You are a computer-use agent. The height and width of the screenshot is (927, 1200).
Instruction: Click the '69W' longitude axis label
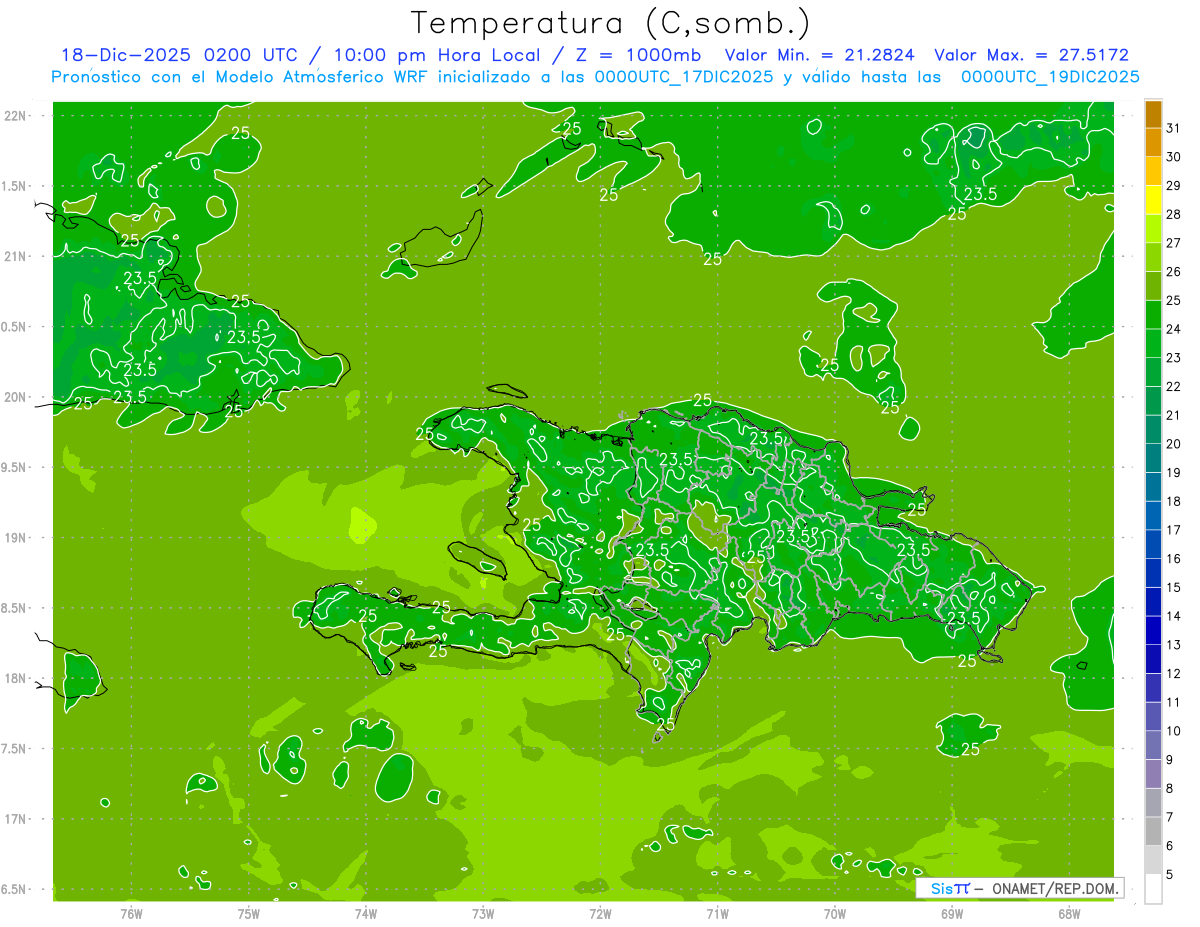click(x=952, y=913)
